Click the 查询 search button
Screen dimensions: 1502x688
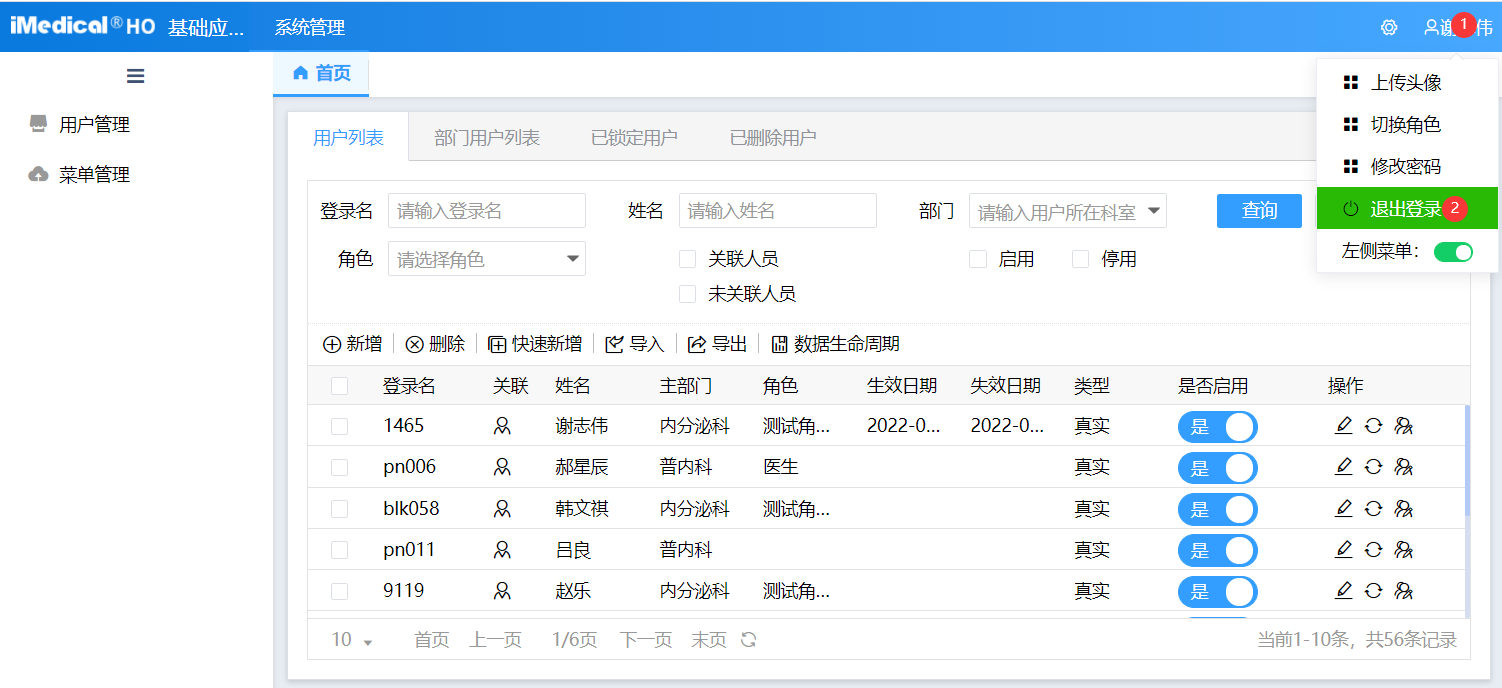pyautogui.click(x=1259, y=211)
